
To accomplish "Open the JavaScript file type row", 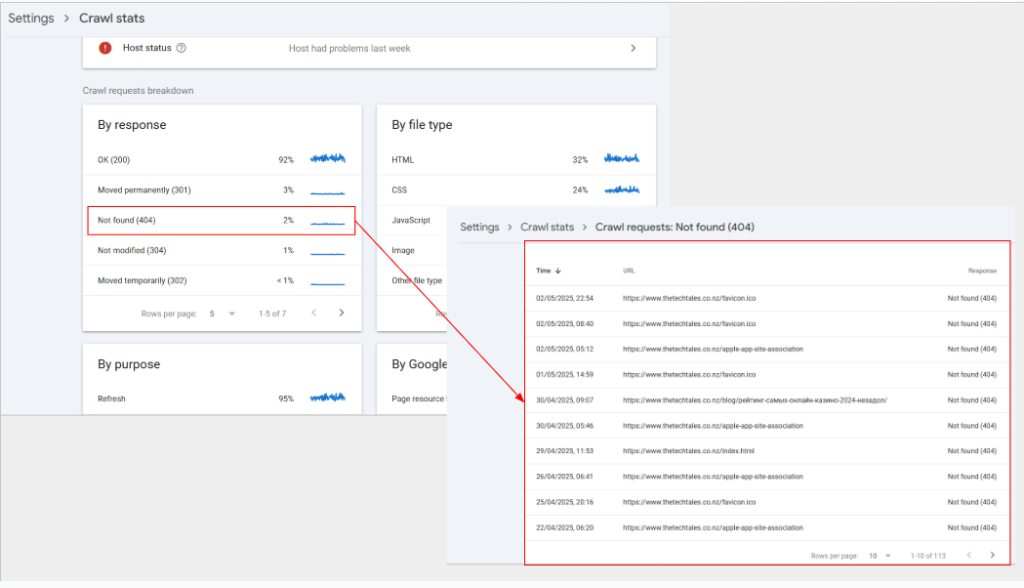I will 412,220.
